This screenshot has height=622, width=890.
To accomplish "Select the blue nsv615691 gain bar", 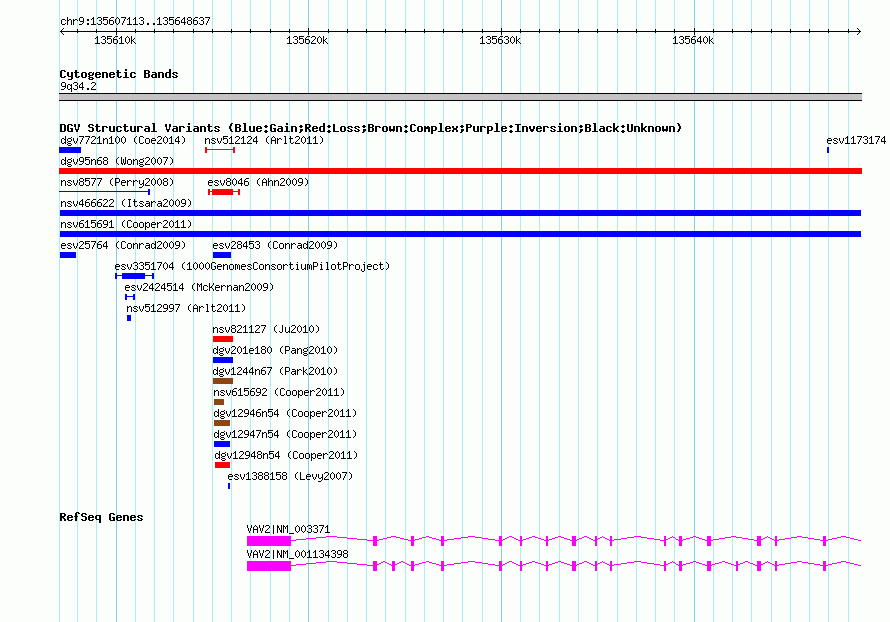I will pyautogui.click(x=460, y=234).
